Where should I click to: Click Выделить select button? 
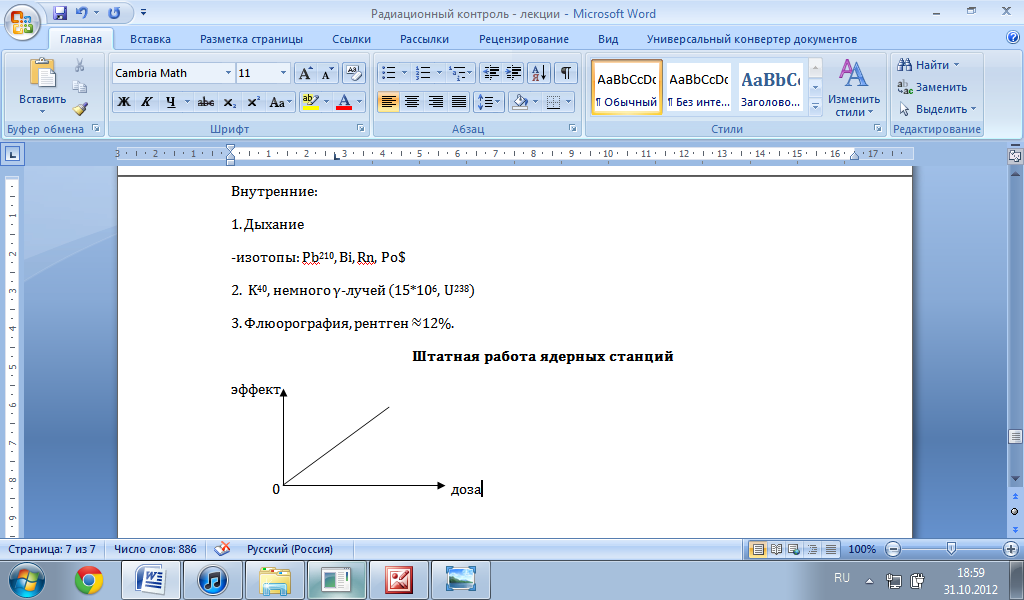[x=937, y=109]
